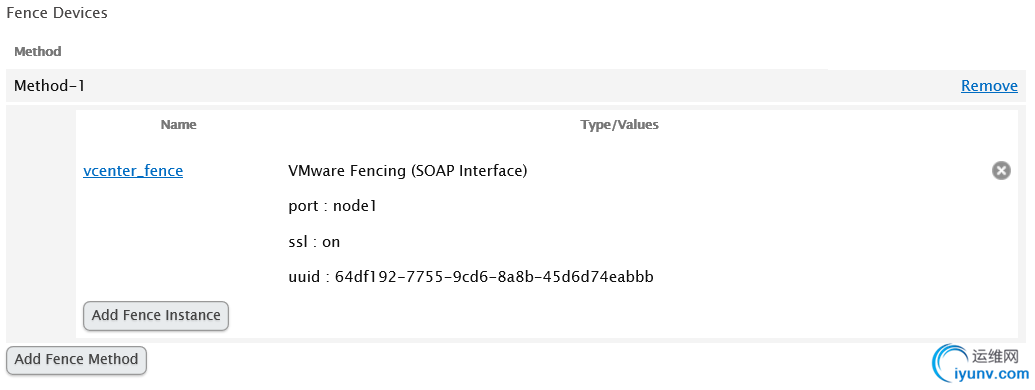Click the word ssl before the colon
The width and height of the screenshot is (1035, 390).
(298, 242)
